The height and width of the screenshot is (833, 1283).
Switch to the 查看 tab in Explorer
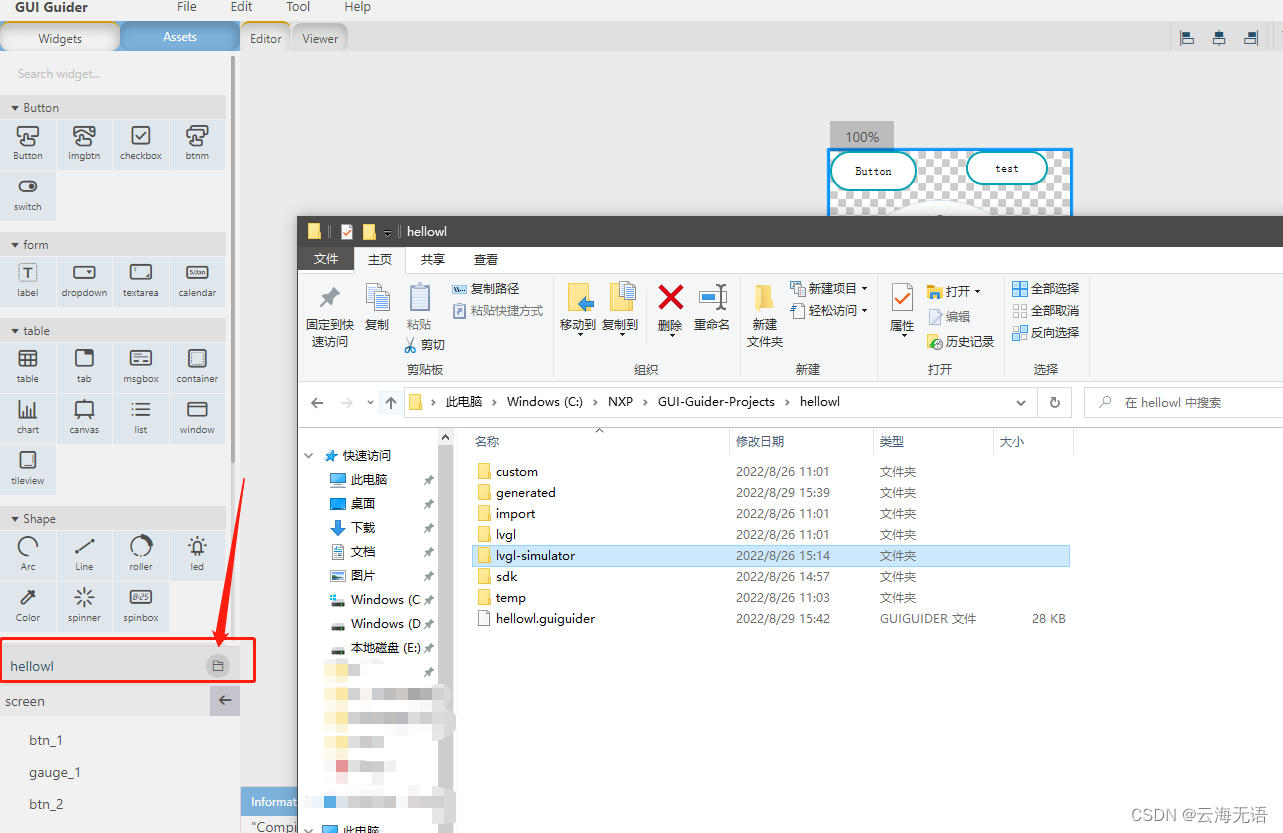click(486, 259)
